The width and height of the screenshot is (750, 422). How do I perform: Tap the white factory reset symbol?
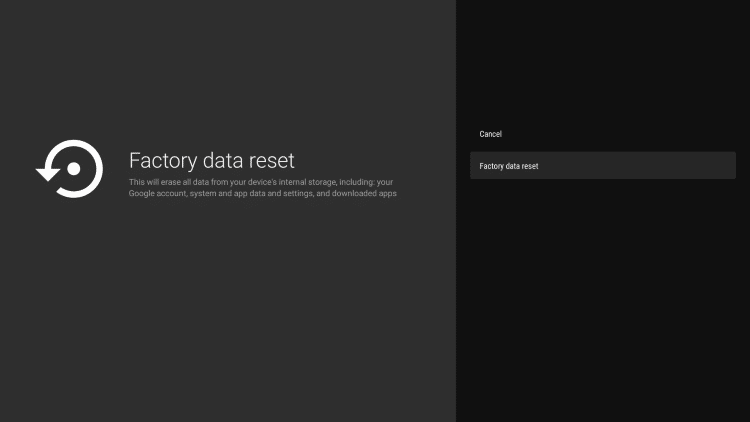pos(70,169)
